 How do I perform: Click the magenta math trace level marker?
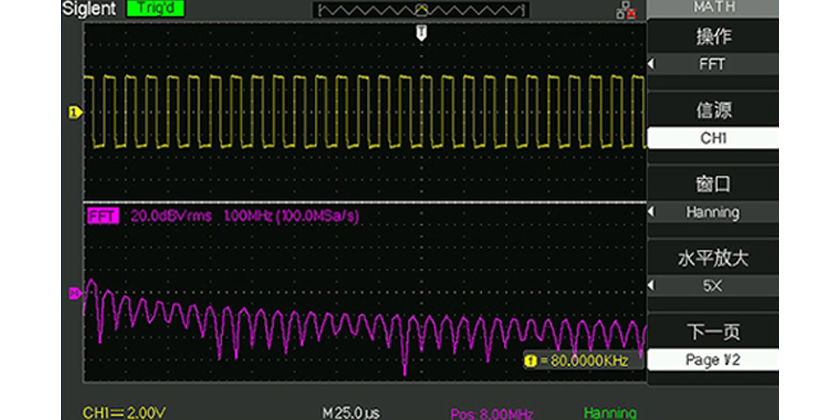tap(73, 293)
